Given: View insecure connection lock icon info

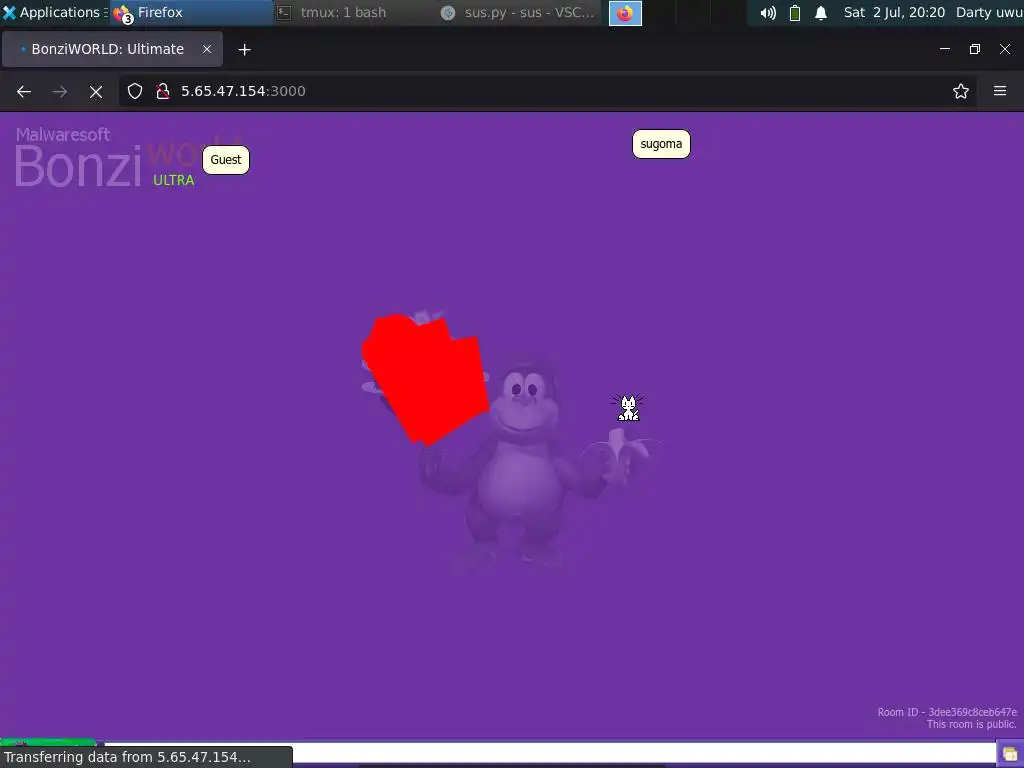Looking at the screenshot, I should pos(163,91).
